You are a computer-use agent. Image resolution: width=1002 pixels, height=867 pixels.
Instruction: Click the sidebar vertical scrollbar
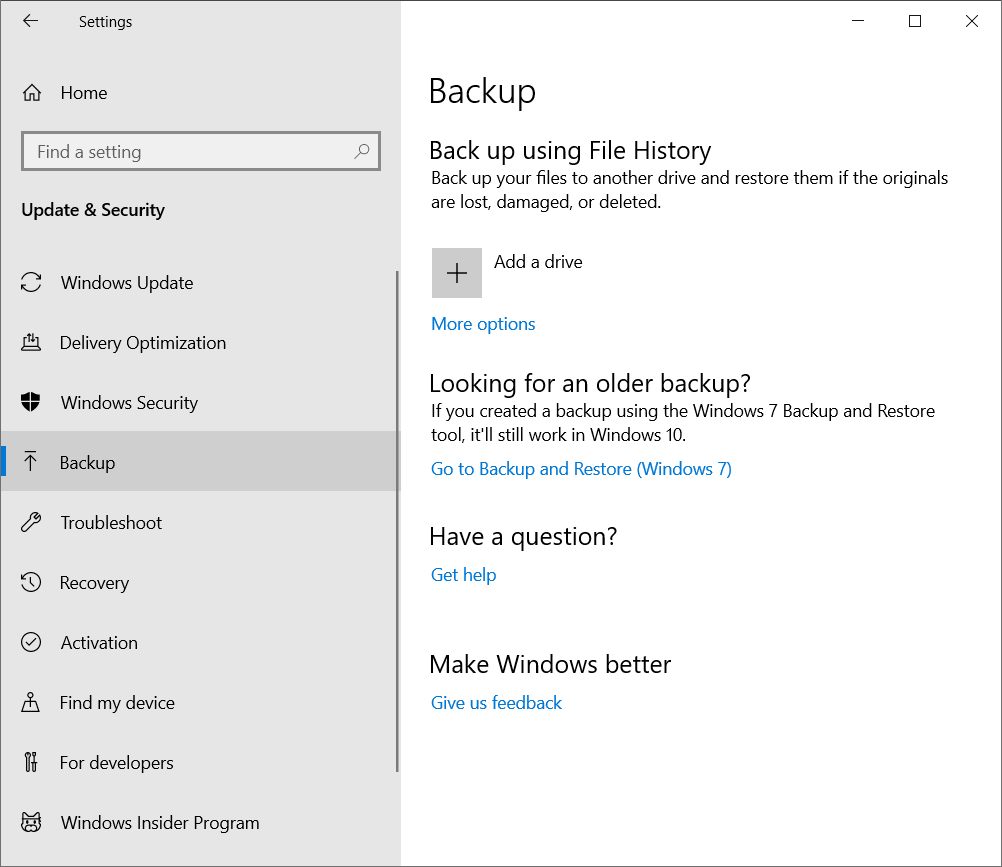[x=397, y=521]
